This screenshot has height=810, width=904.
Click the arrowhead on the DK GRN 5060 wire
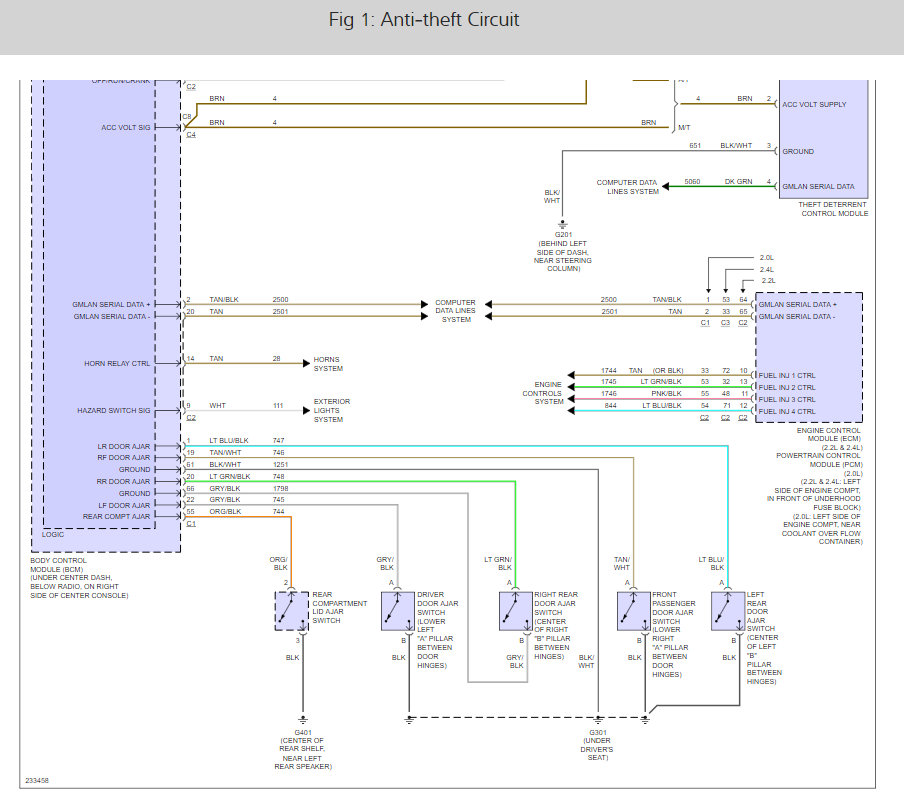pyautogui.click(x=665, y=186)
